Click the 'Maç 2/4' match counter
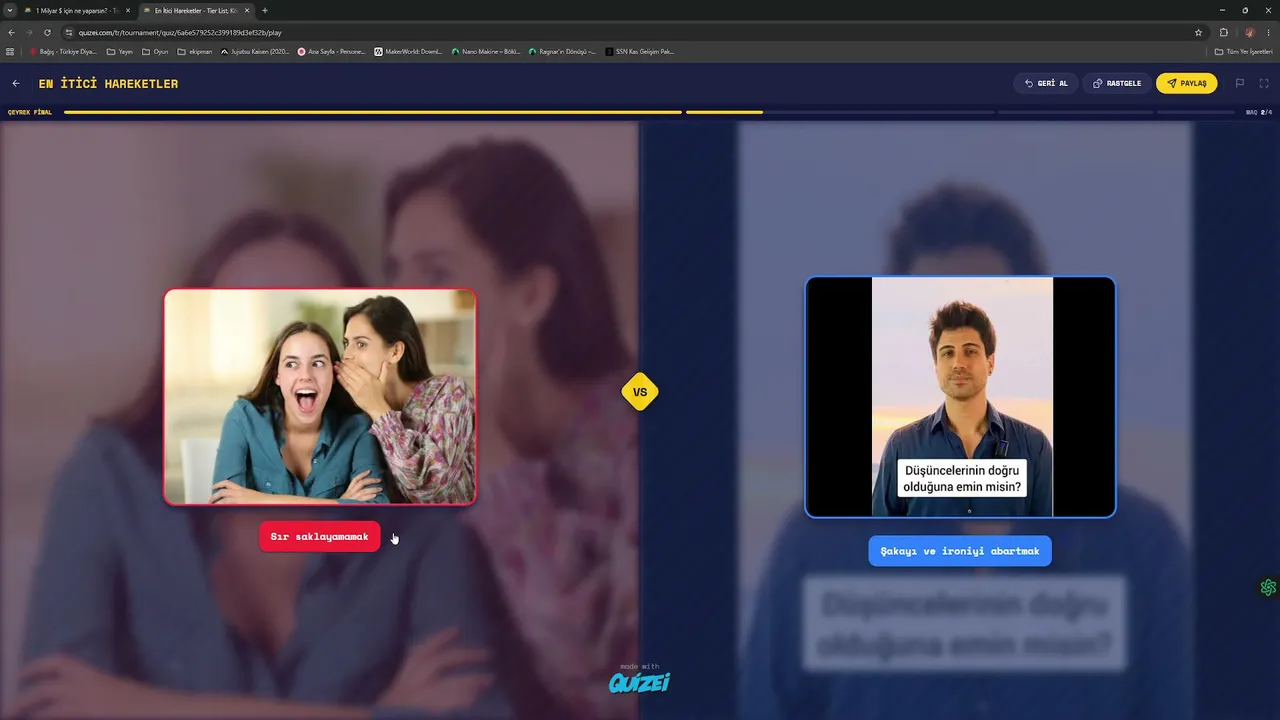Image resolution: width=1280 pixels, height=720 pixels. coord(1259,112)
